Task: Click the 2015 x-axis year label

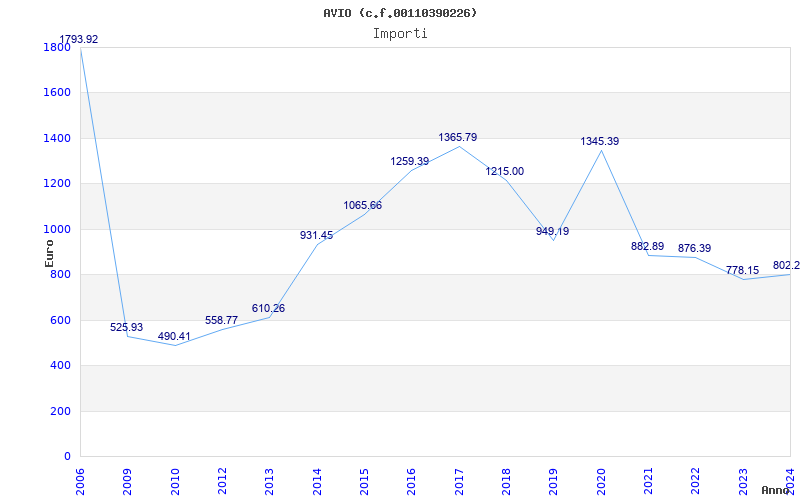Action: (364, 481)
